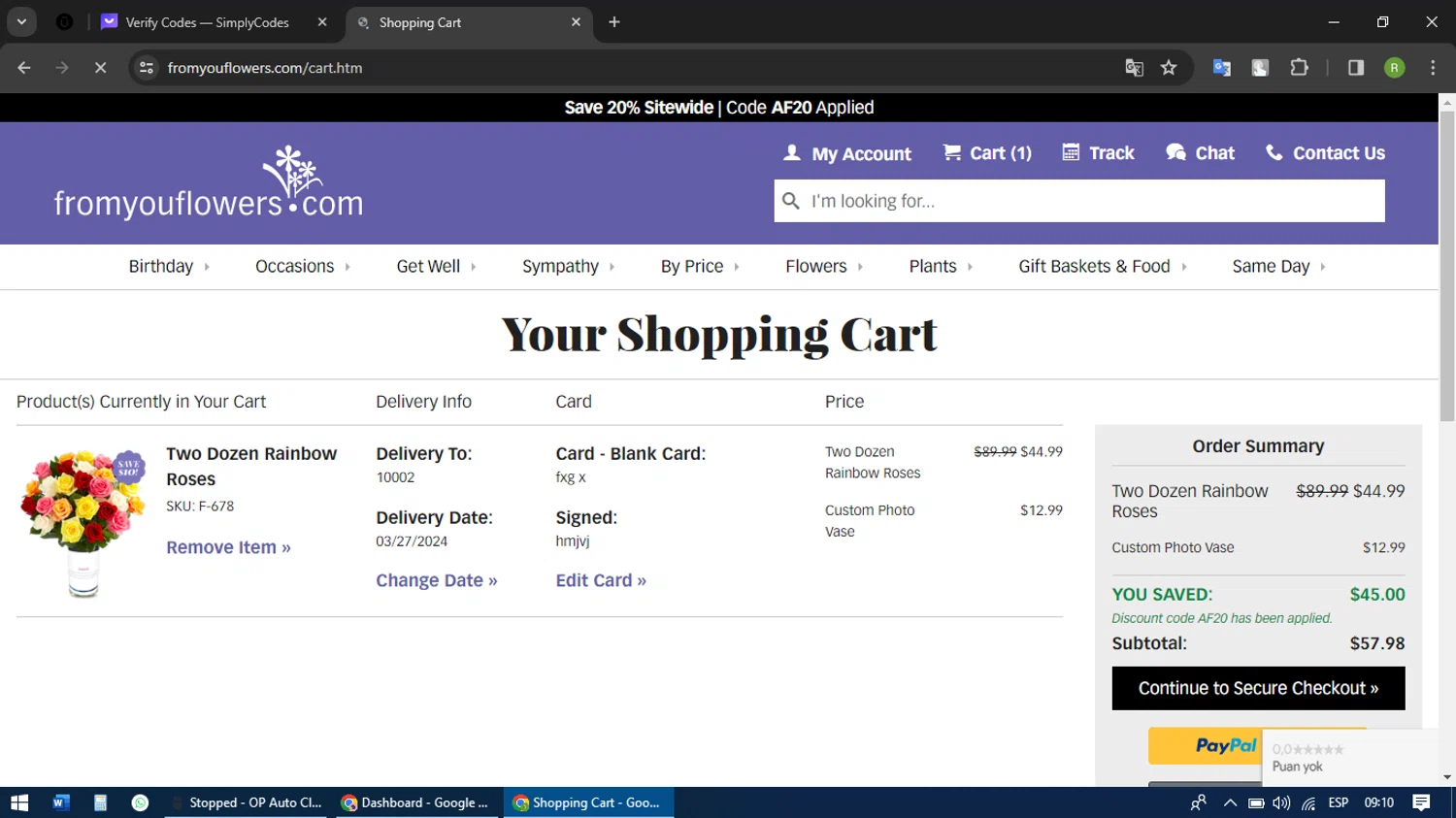Open the Windows Start menu

[19, 802]
